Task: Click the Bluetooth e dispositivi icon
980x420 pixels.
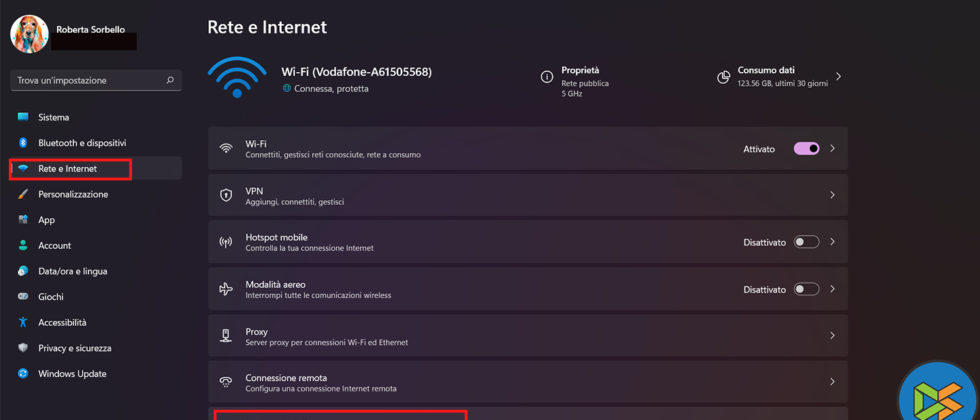Action: 23,143
